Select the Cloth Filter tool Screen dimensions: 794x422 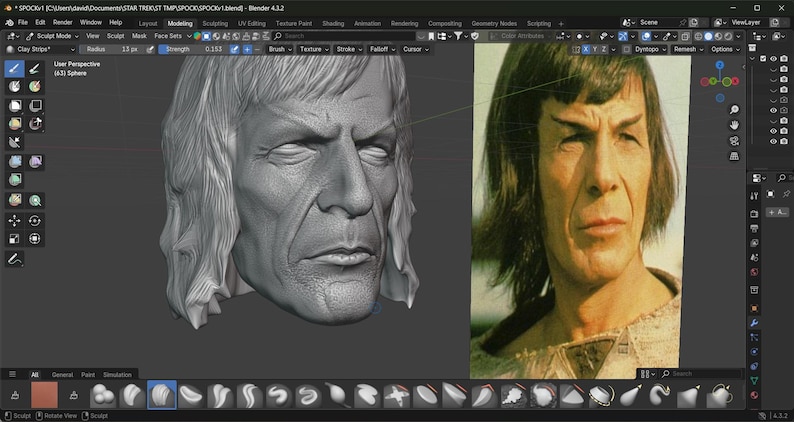(x=34, y=162)
